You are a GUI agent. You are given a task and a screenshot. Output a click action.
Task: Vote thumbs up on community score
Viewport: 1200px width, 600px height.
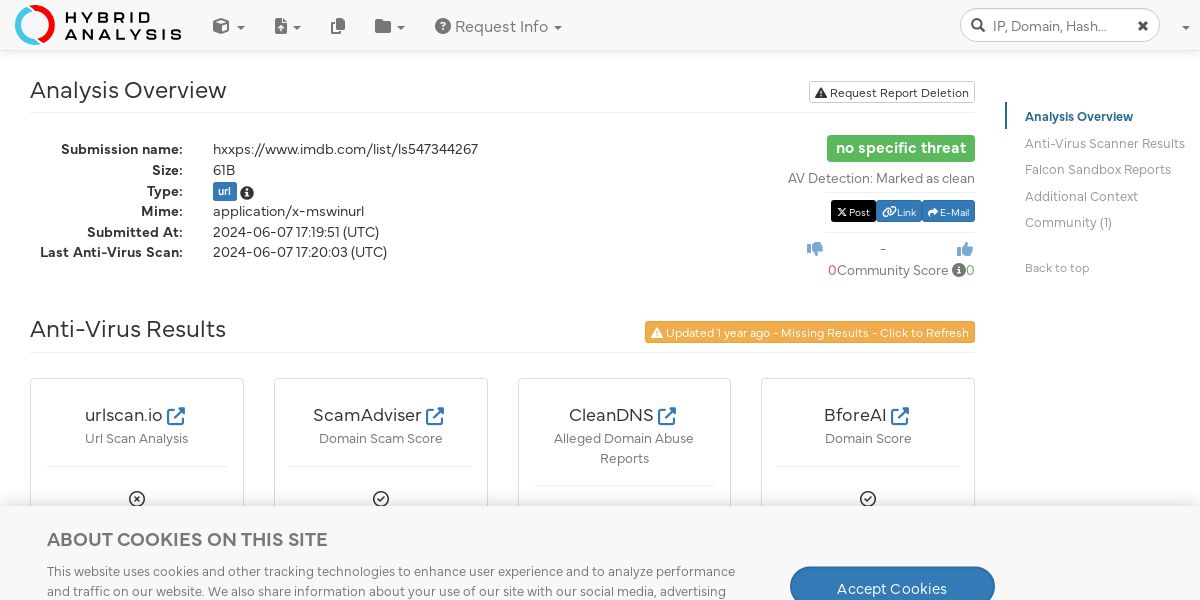(x=965, y=249)
